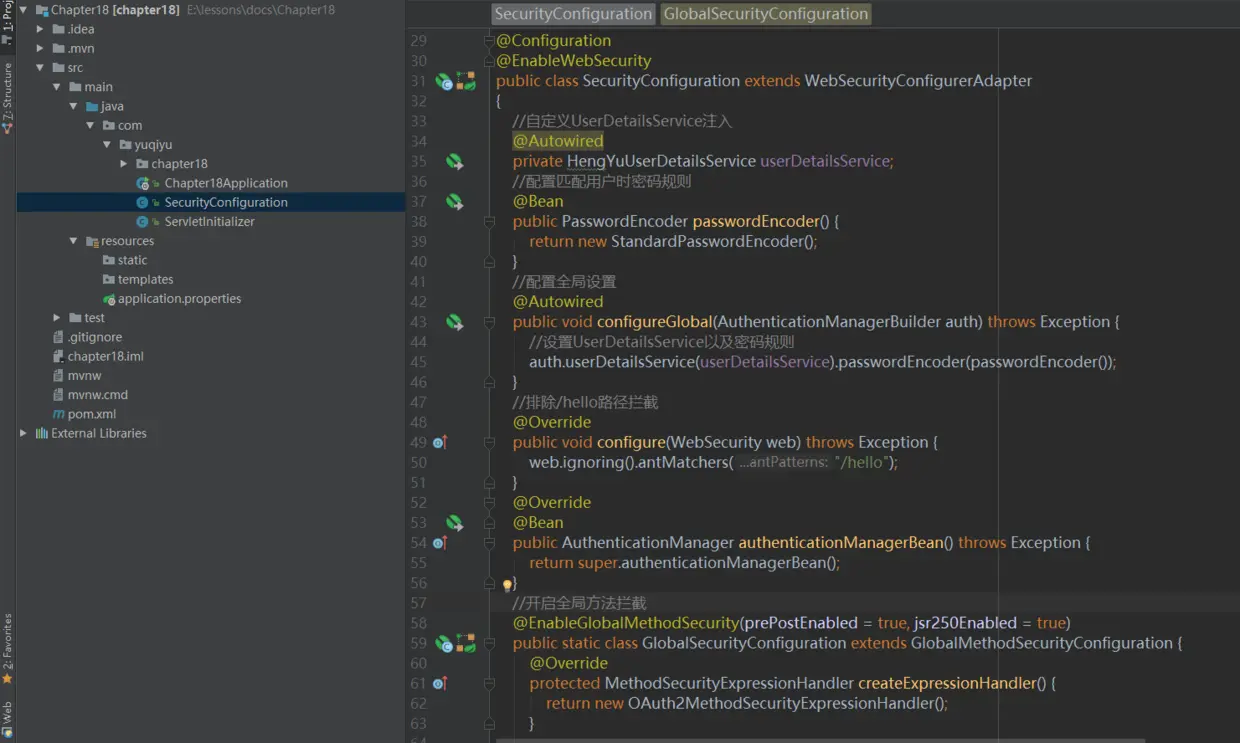Collapse the src folder

(x=40, y=68)
